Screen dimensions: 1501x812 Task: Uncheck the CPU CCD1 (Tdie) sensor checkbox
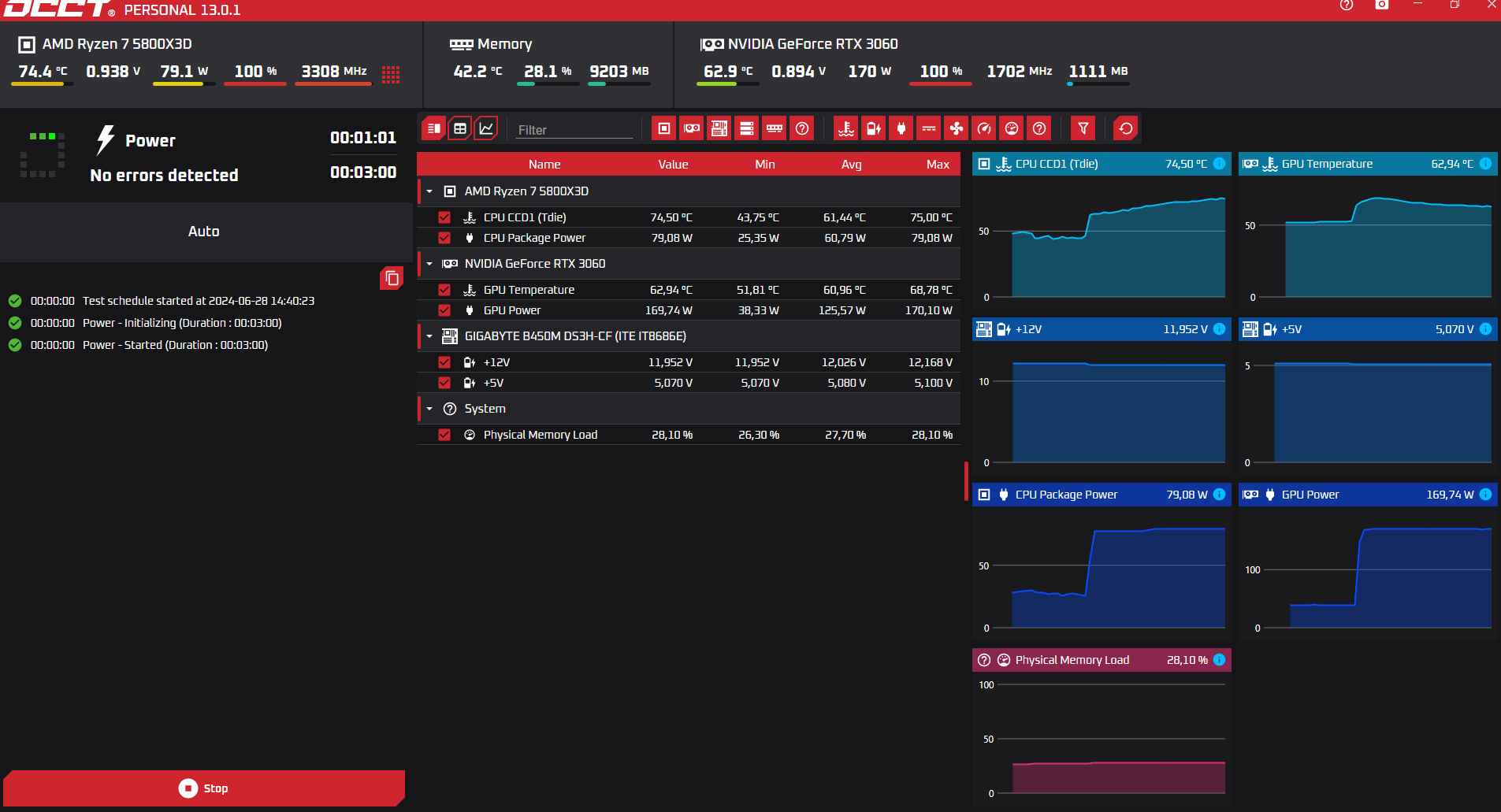pos(444,217)
